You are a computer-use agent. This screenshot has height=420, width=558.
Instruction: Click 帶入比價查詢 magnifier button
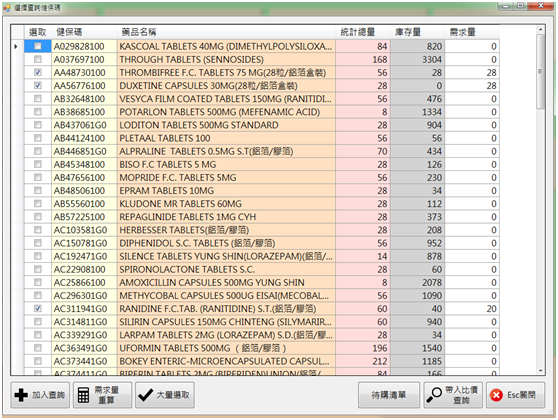[453, 395]
